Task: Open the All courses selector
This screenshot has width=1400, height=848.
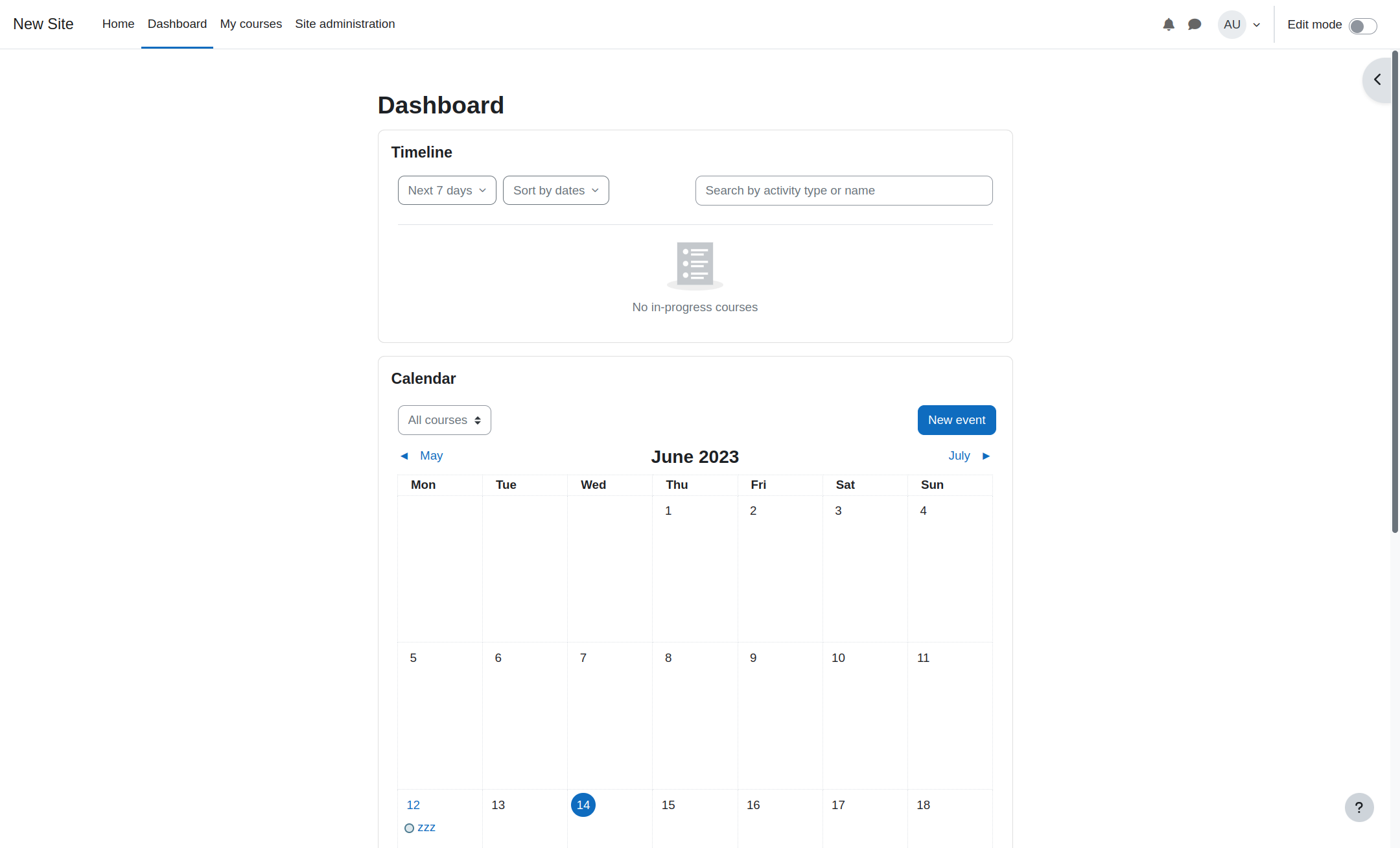Action: pos(444,420)
